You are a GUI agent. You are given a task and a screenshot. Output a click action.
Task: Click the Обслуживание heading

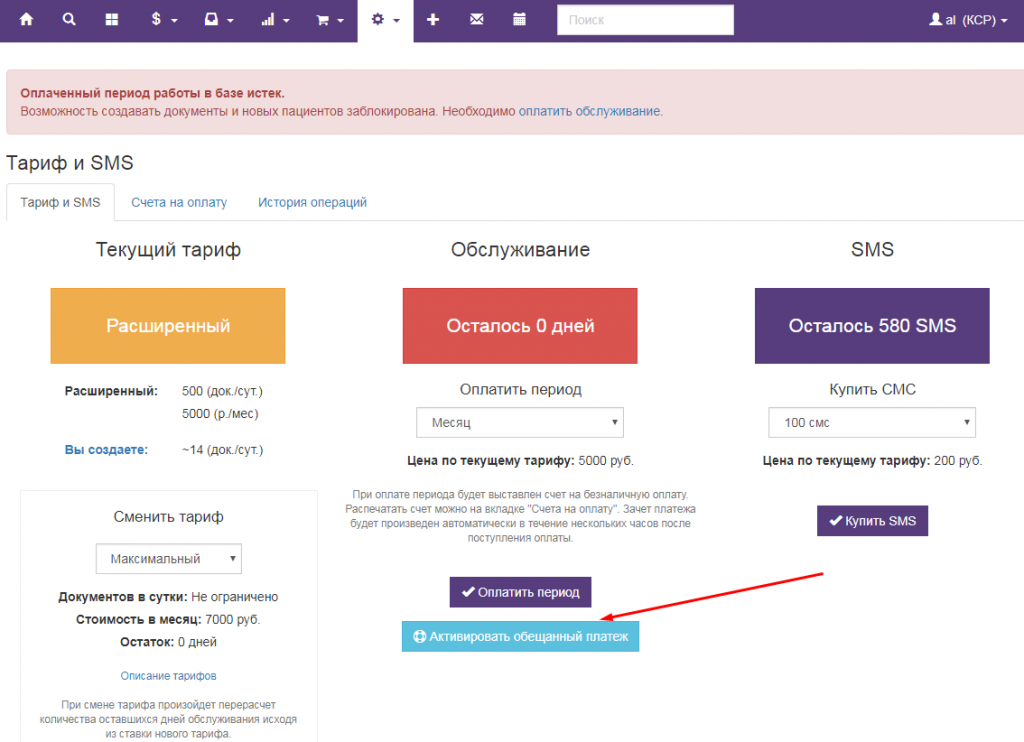tap(520, 250)
